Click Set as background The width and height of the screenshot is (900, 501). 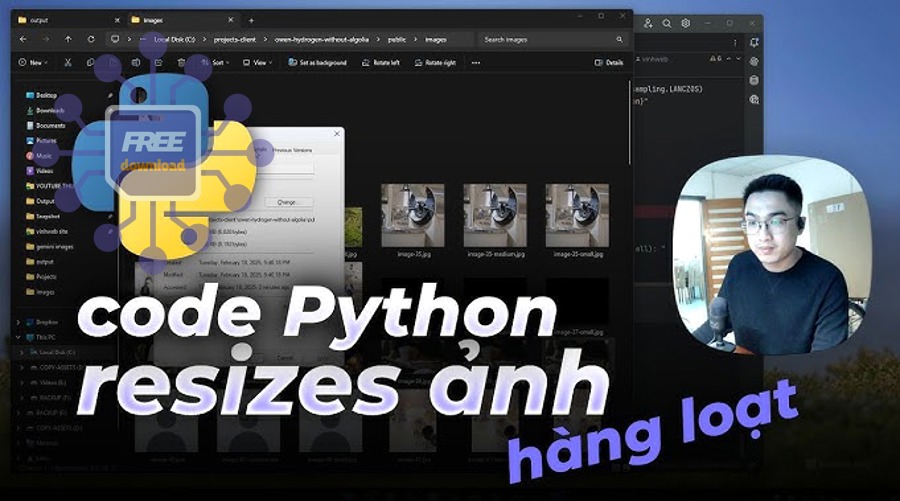pyautogui.click(x=318, y=62)
